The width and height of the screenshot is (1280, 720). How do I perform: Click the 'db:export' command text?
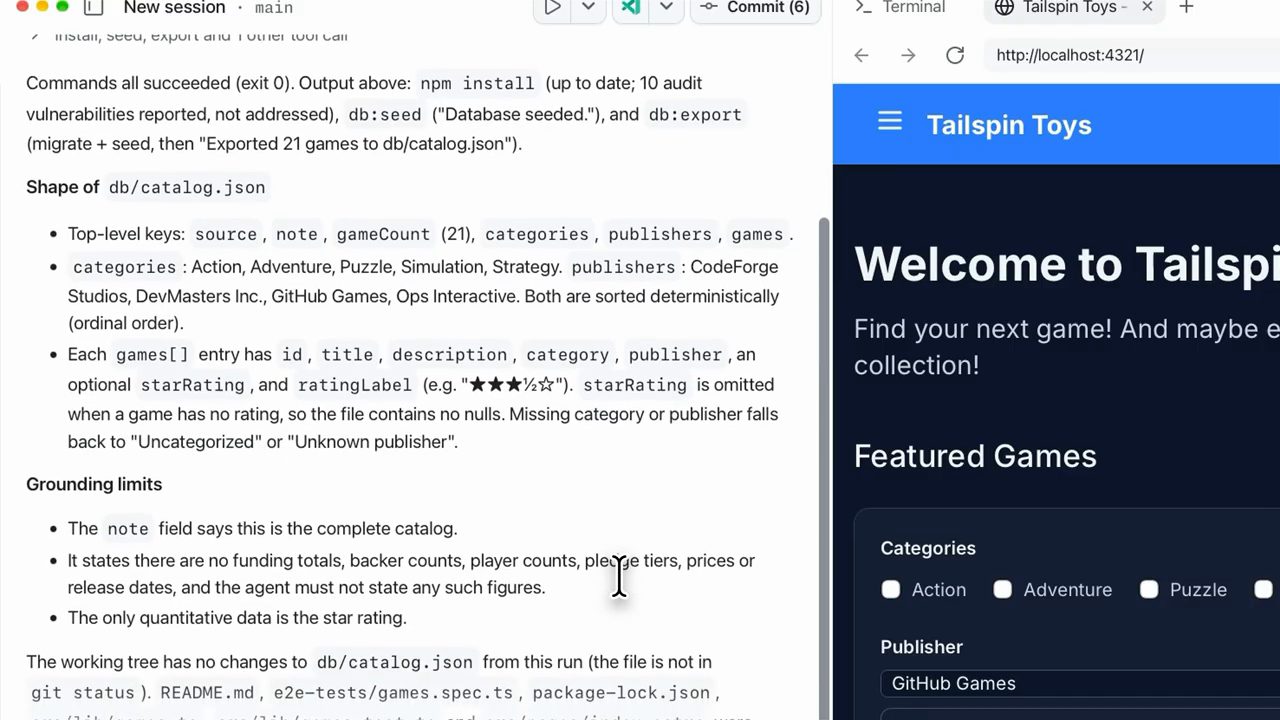coord(695,115)
